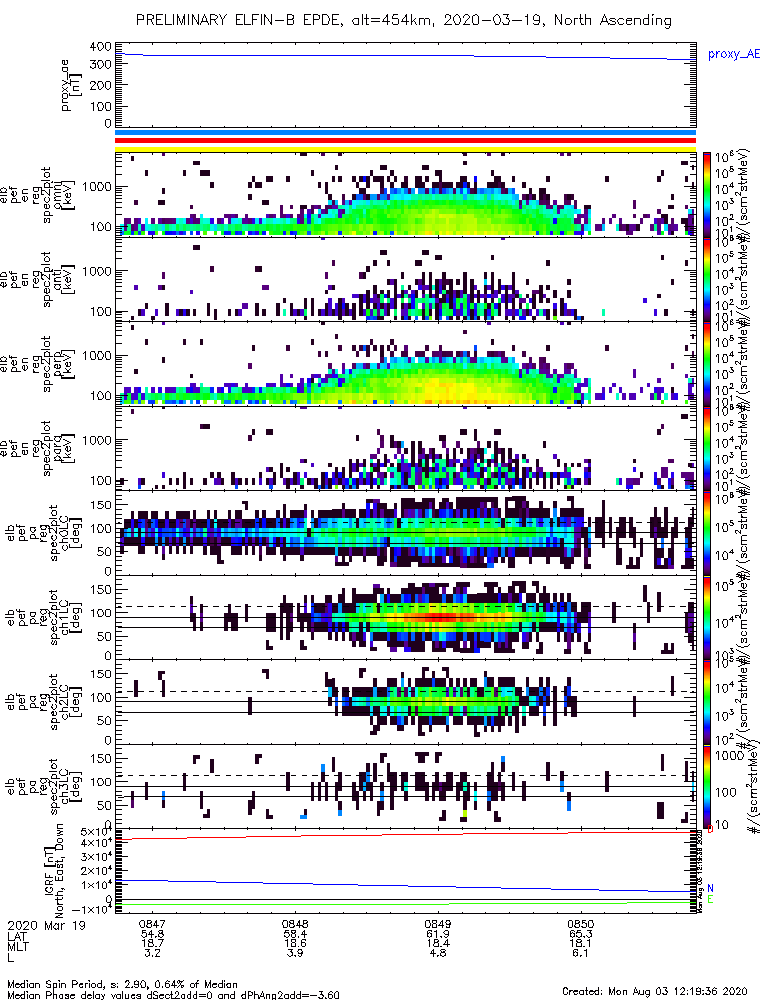Click the LAT value "58.4"
The image size is (775, 1000).
295,934
